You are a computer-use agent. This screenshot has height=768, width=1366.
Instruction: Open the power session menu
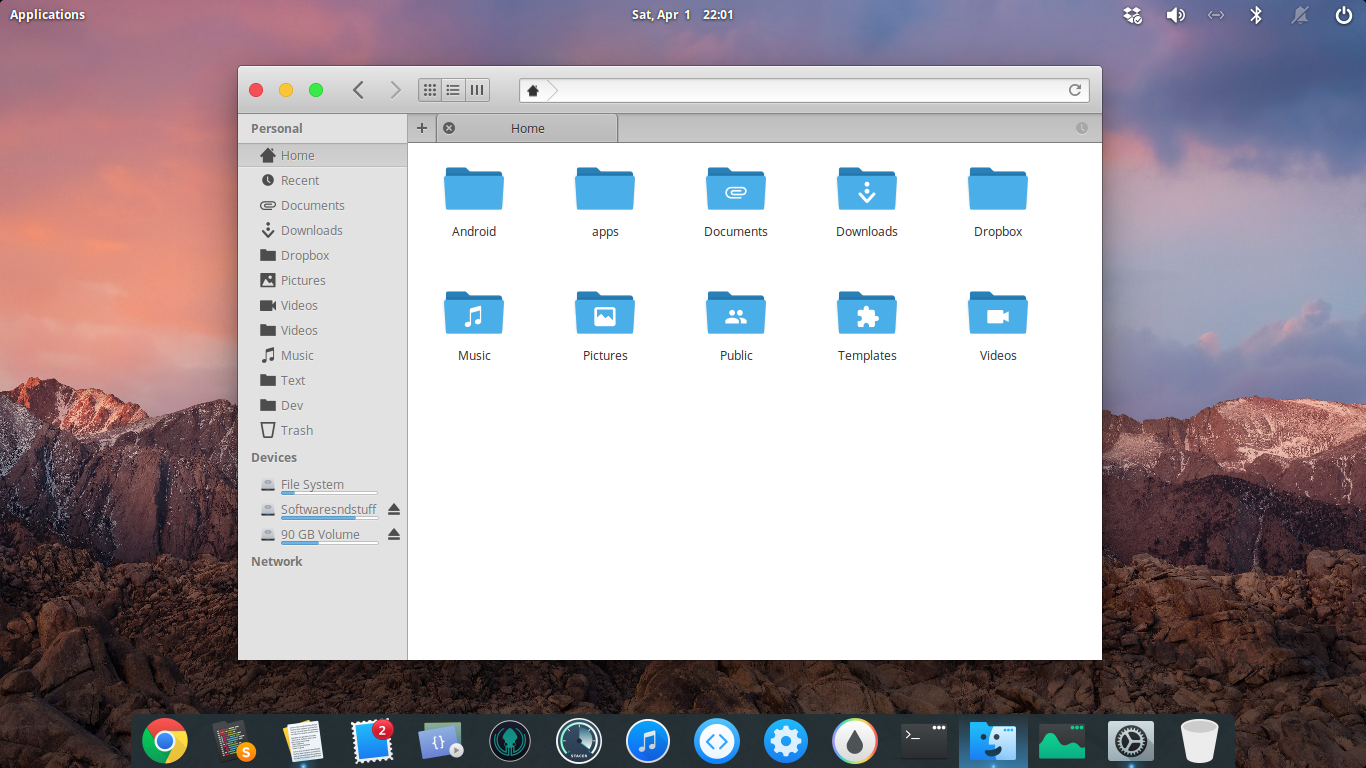(1343, 15)
